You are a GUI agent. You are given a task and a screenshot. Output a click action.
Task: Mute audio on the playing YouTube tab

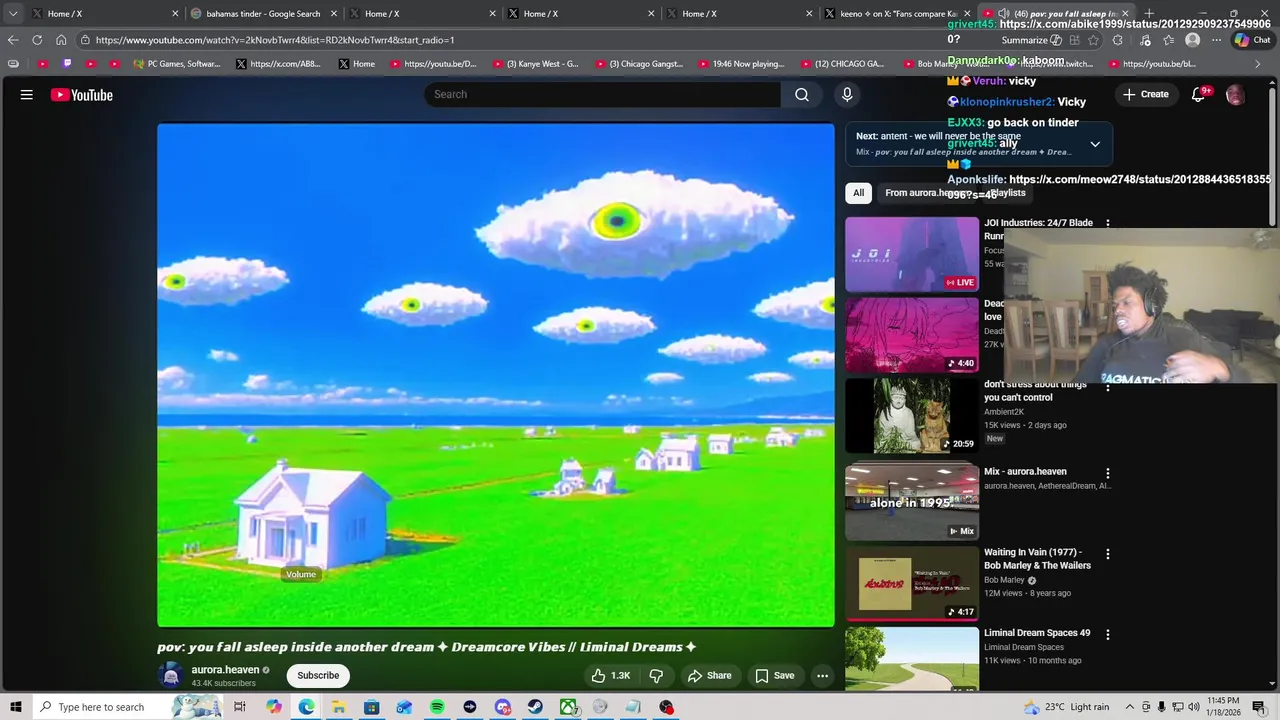click(x=1003, y=14)
